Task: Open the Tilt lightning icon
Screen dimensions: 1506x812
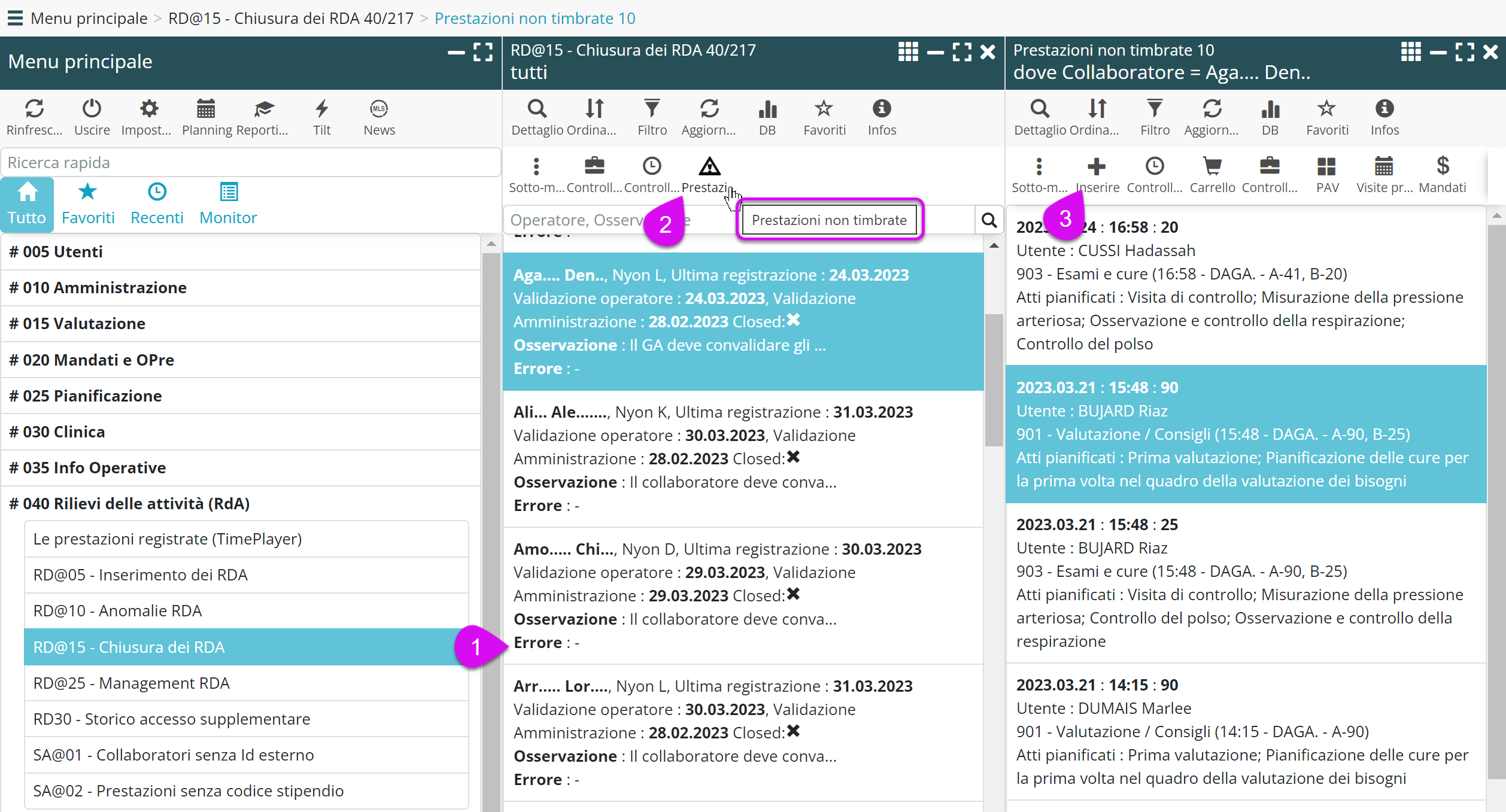Action: (x=321, y=110)
